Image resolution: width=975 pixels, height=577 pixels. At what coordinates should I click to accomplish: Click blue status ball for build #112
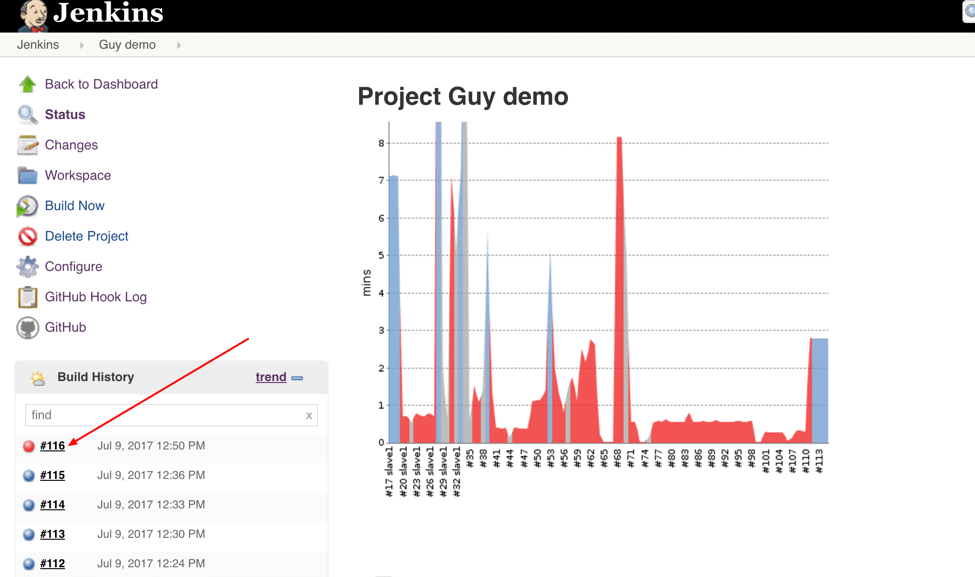coord(29,564)
